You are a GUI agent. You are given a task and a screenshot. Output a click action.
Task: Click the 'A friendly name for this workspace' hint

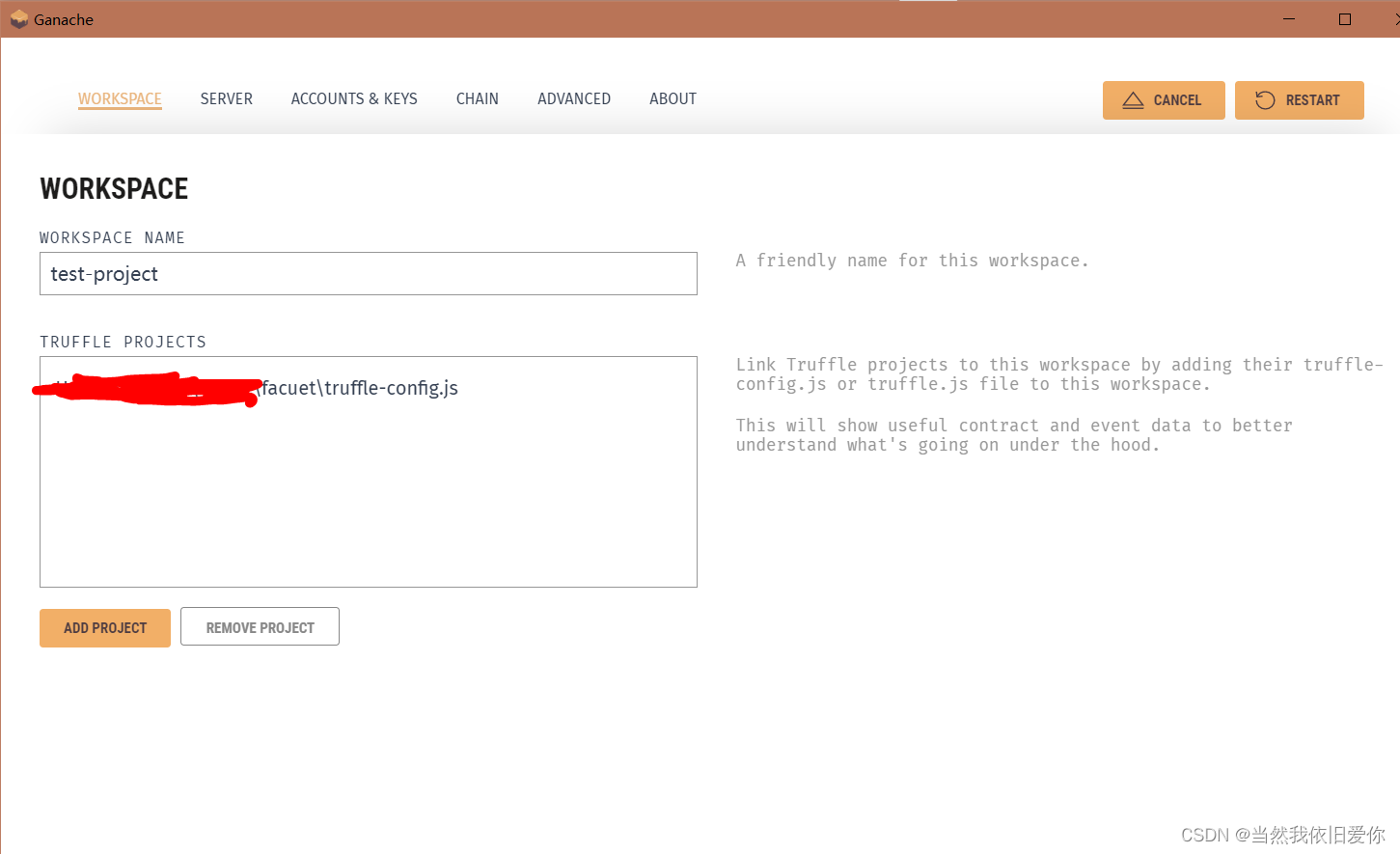(912, 261)
